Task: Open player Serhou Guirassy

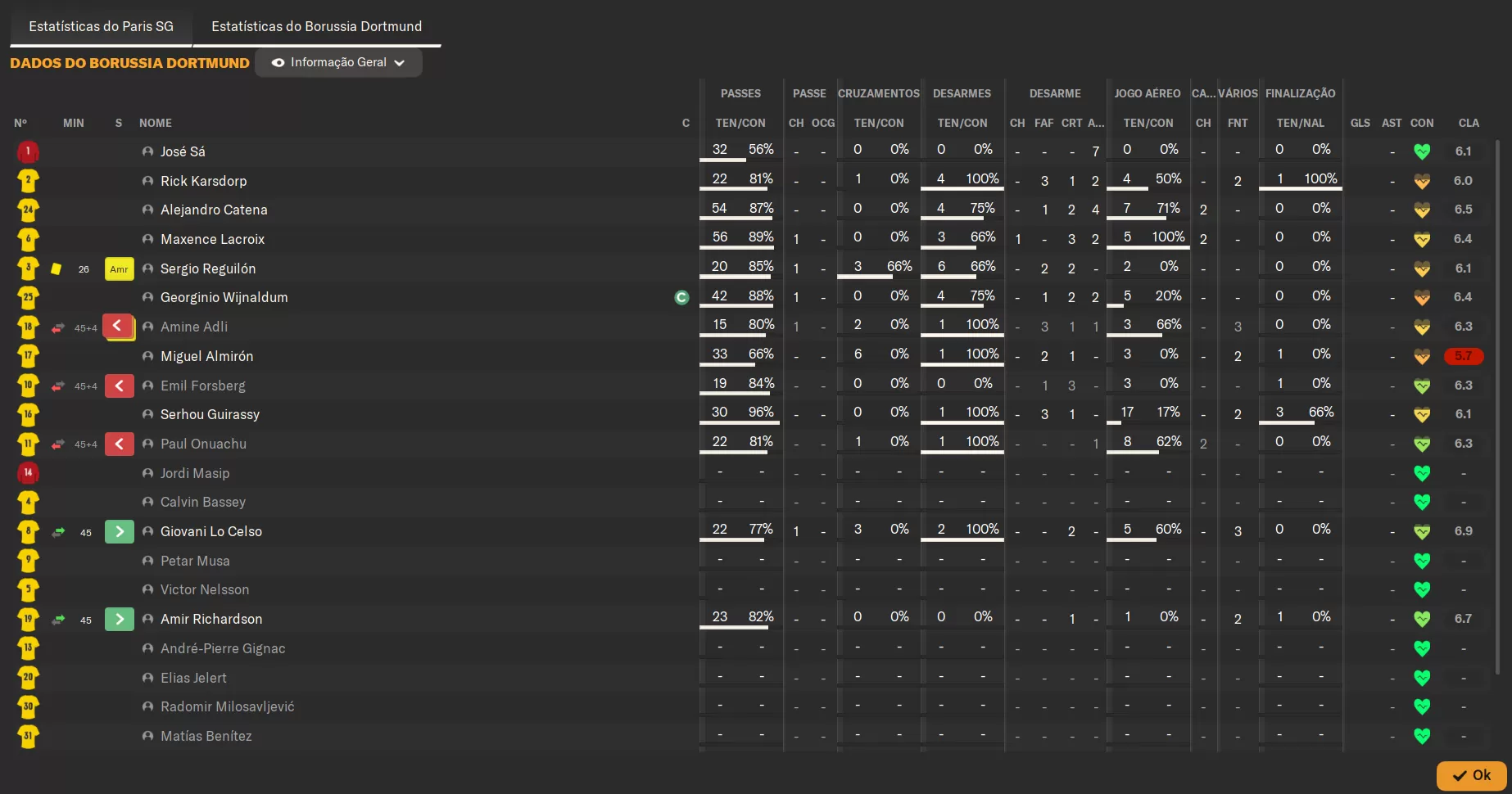Action: coord(210,414)
